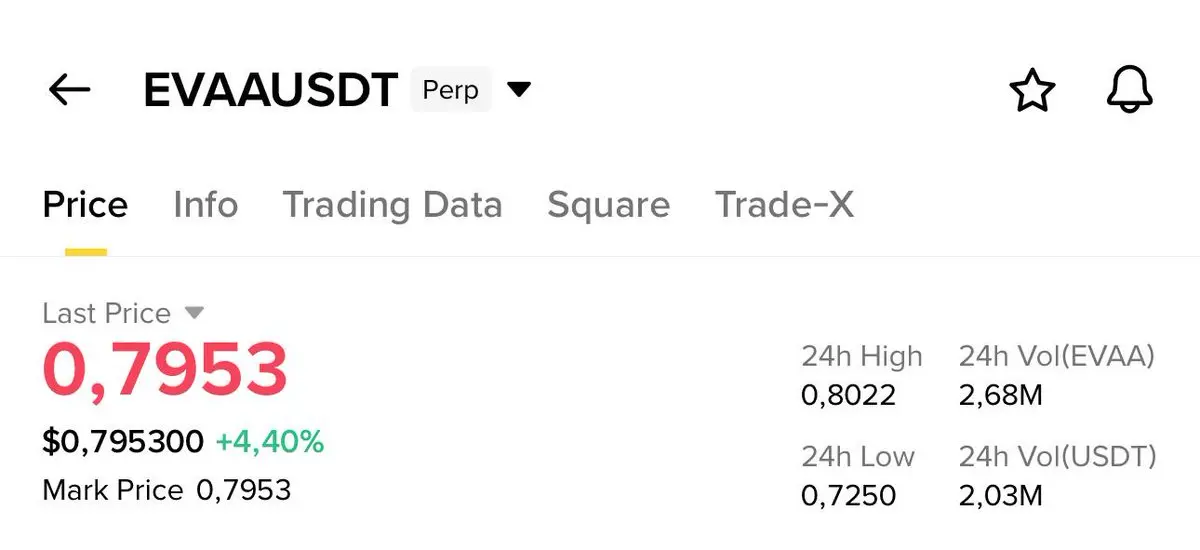This screenshot has width=1200, height=550.
Task: Tap the large red 0,7953 price
Action: 165,370
